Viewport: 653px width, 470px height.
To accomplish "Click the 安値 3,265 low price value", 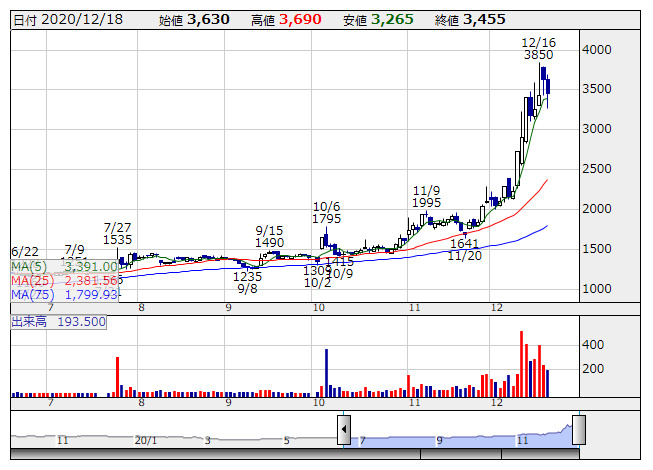I will [378, 19].
